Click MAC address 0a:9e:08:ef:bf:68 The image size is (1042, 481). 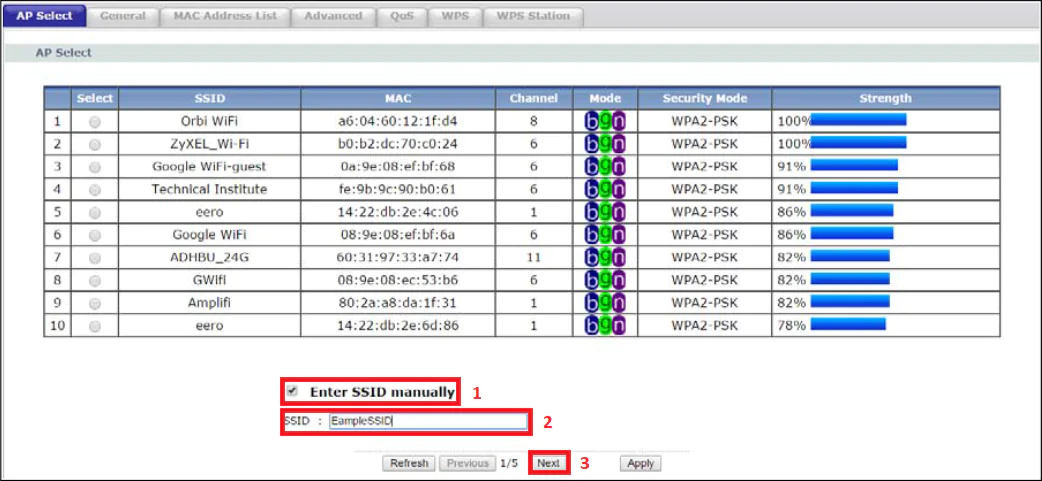[398, 167]
